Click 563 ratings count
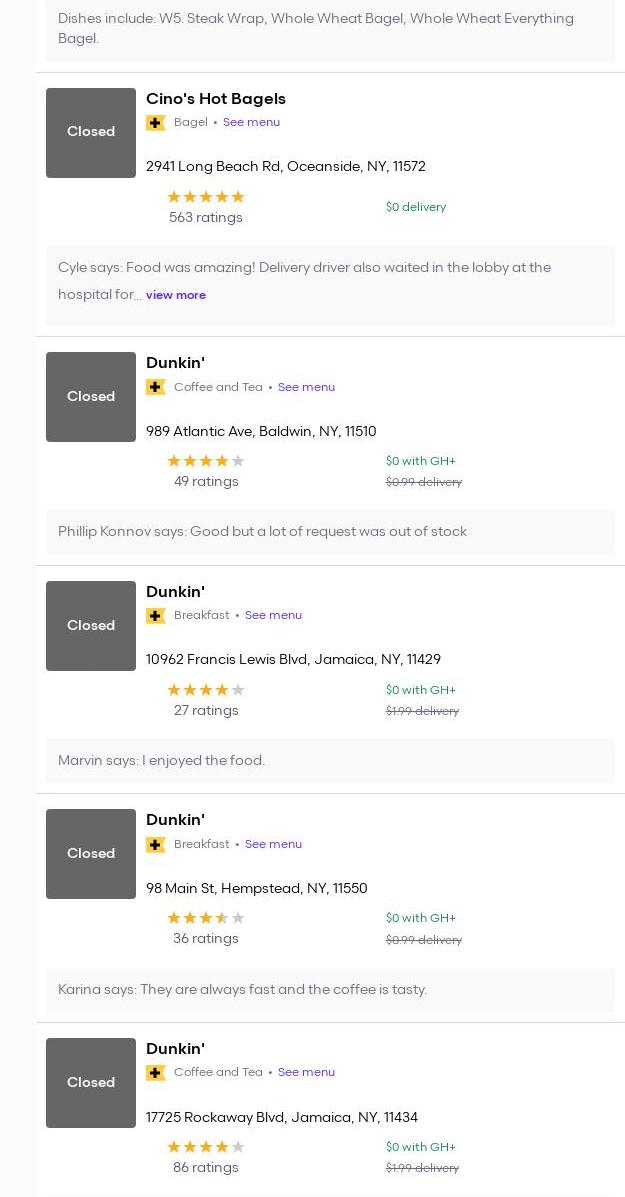The image size is (625, 1197). 205,218
